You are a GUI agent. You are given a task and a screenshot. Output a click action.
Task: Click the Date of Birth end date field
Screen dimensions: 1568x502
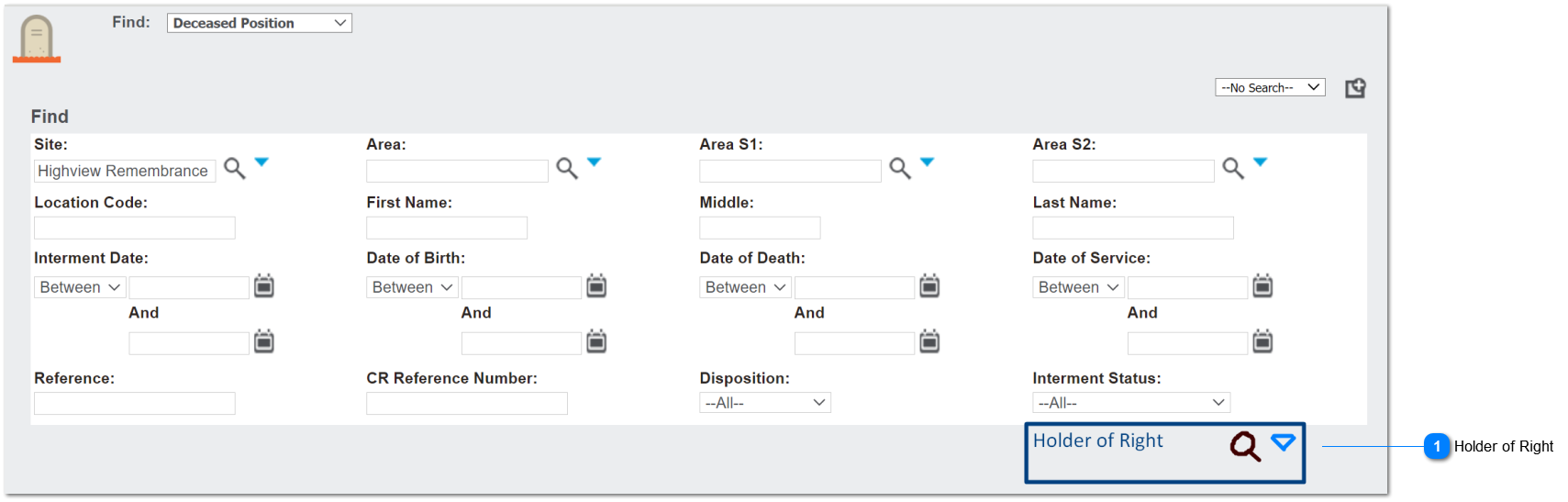521,343
